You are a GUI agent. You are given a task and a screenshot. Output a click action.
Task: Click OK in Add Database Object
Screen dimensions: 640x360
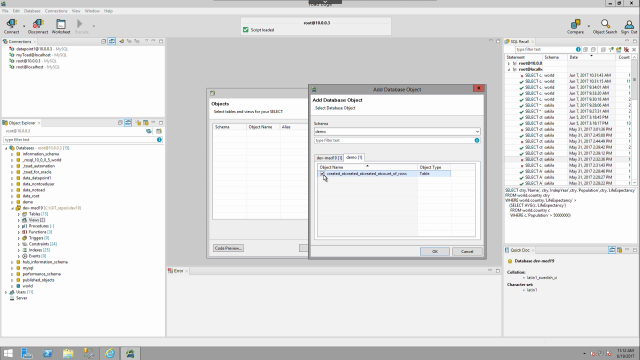435,251
